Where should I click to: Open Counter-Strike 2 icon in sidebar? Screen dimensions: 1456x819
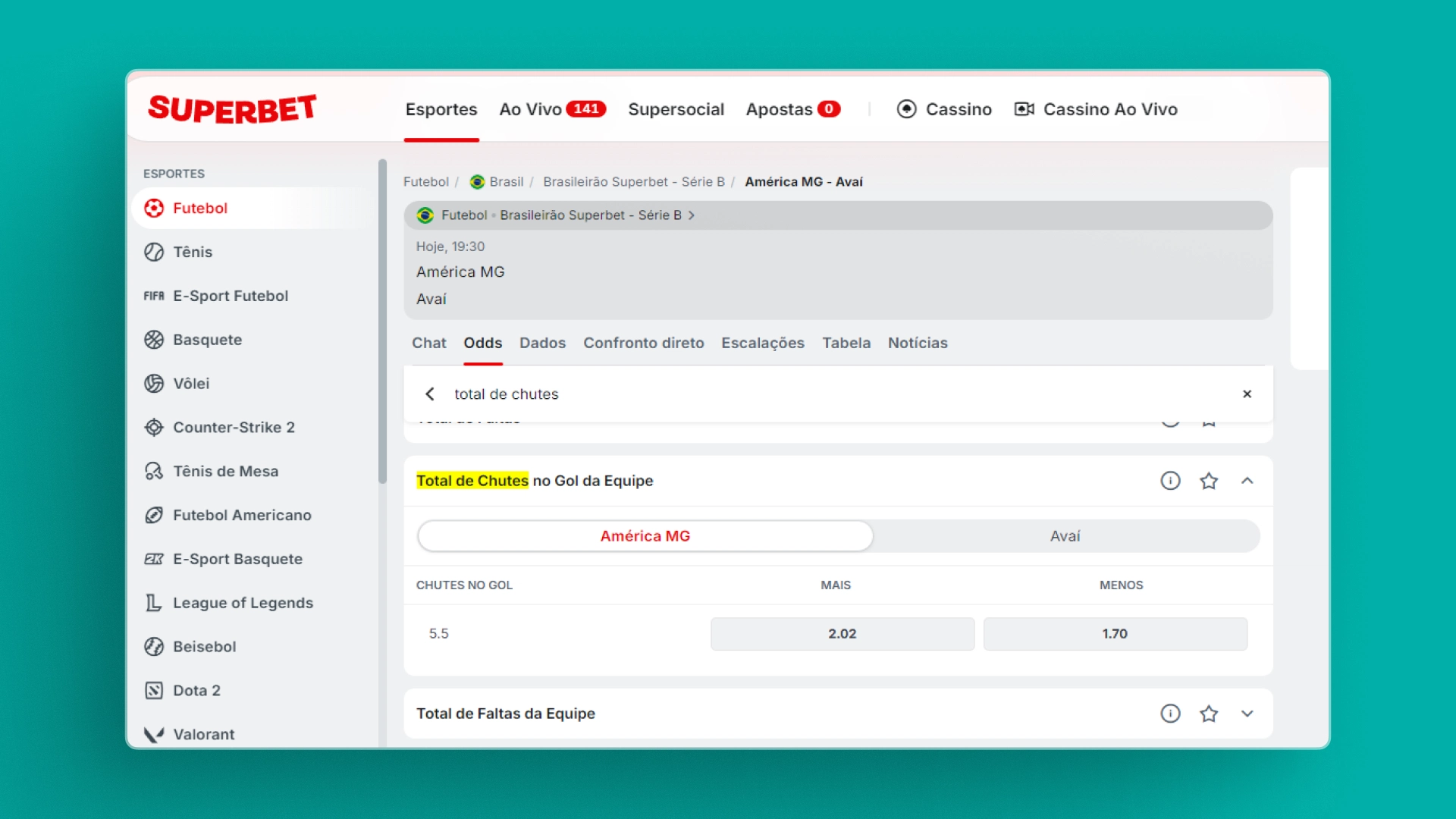coord(154,428)
